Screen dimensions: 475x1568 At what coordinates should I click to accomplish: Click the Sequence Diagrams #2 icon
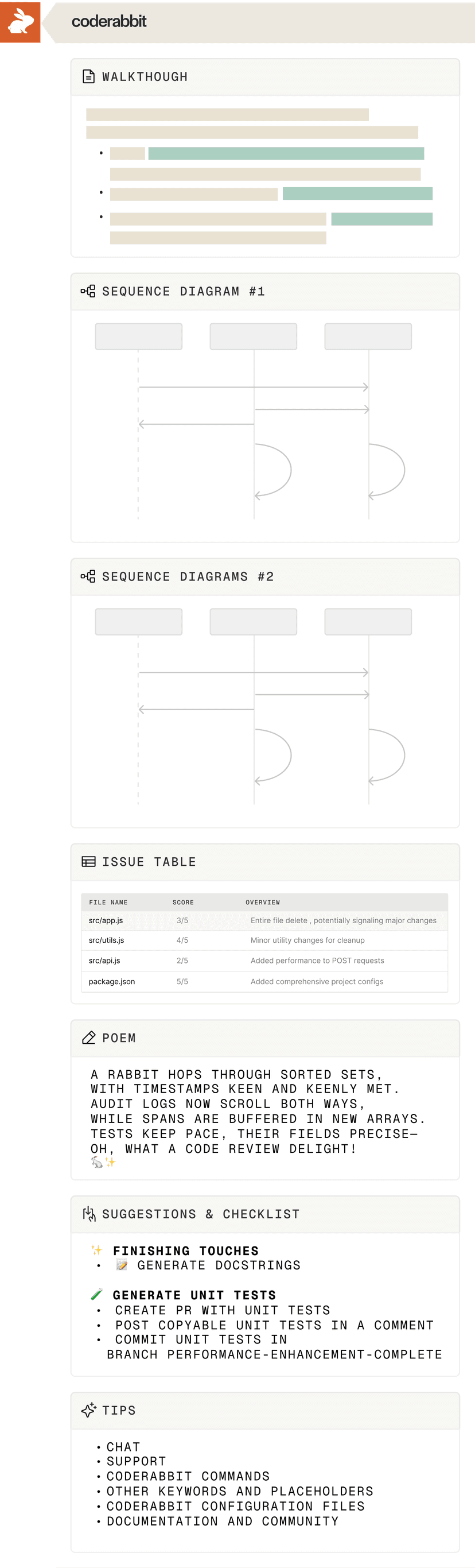(88, 576)
